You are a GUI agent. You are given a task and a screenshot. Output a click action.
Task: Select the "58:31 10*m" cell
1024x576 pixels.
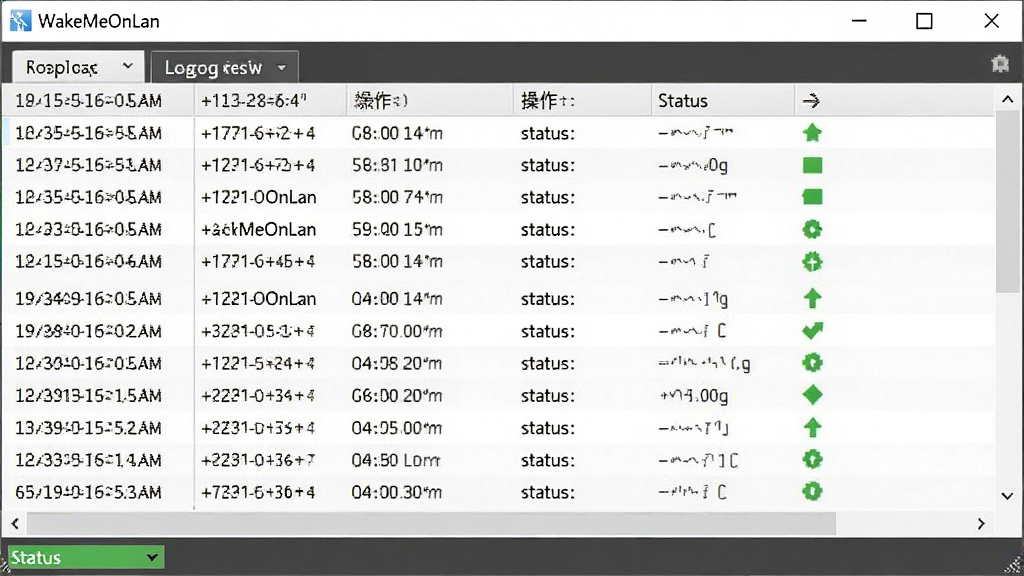click(397, 165)
